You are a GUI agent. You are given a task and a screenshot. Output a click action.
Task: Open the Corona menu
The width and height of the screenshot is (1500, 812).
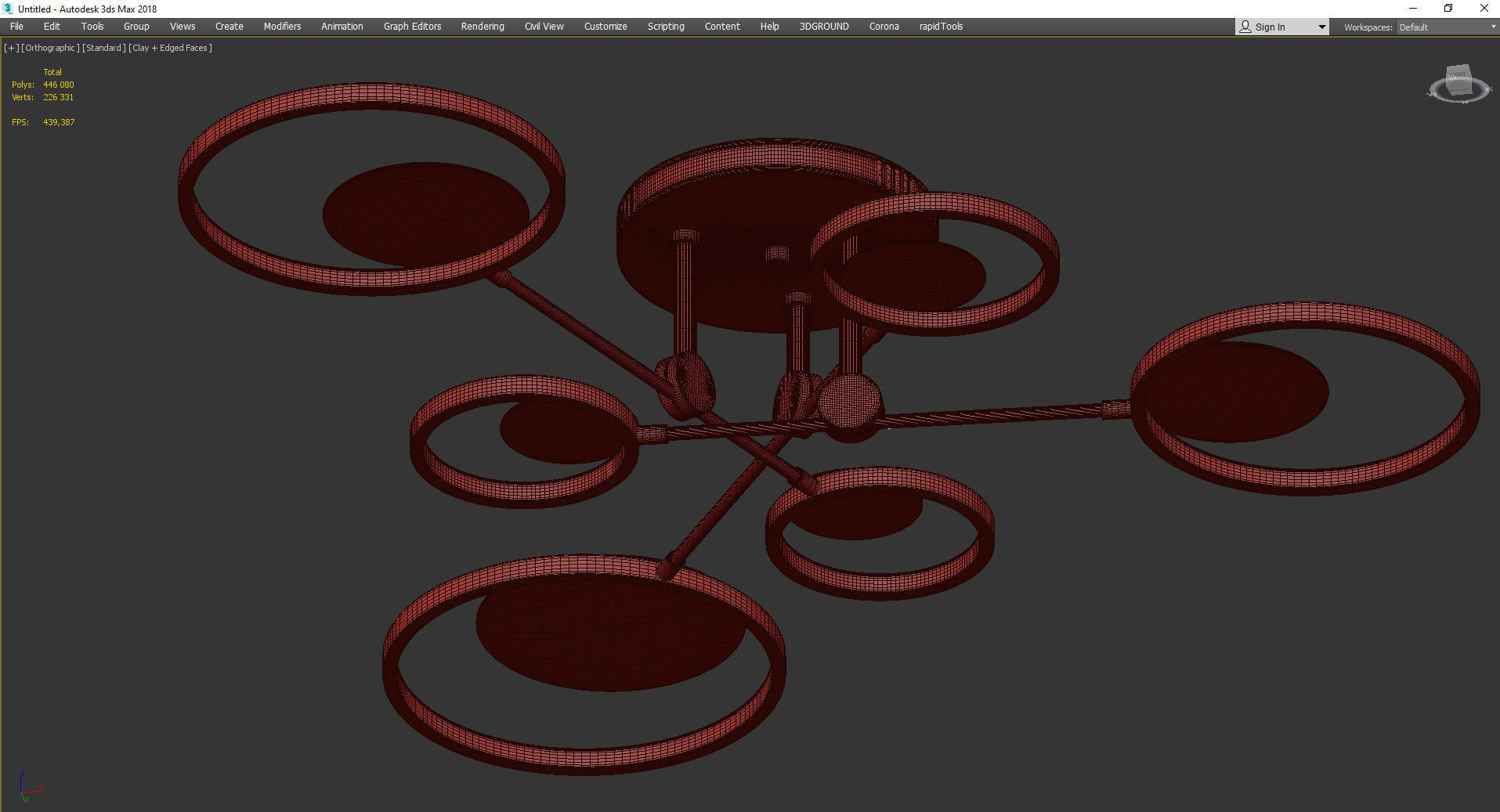coord(884,26)
